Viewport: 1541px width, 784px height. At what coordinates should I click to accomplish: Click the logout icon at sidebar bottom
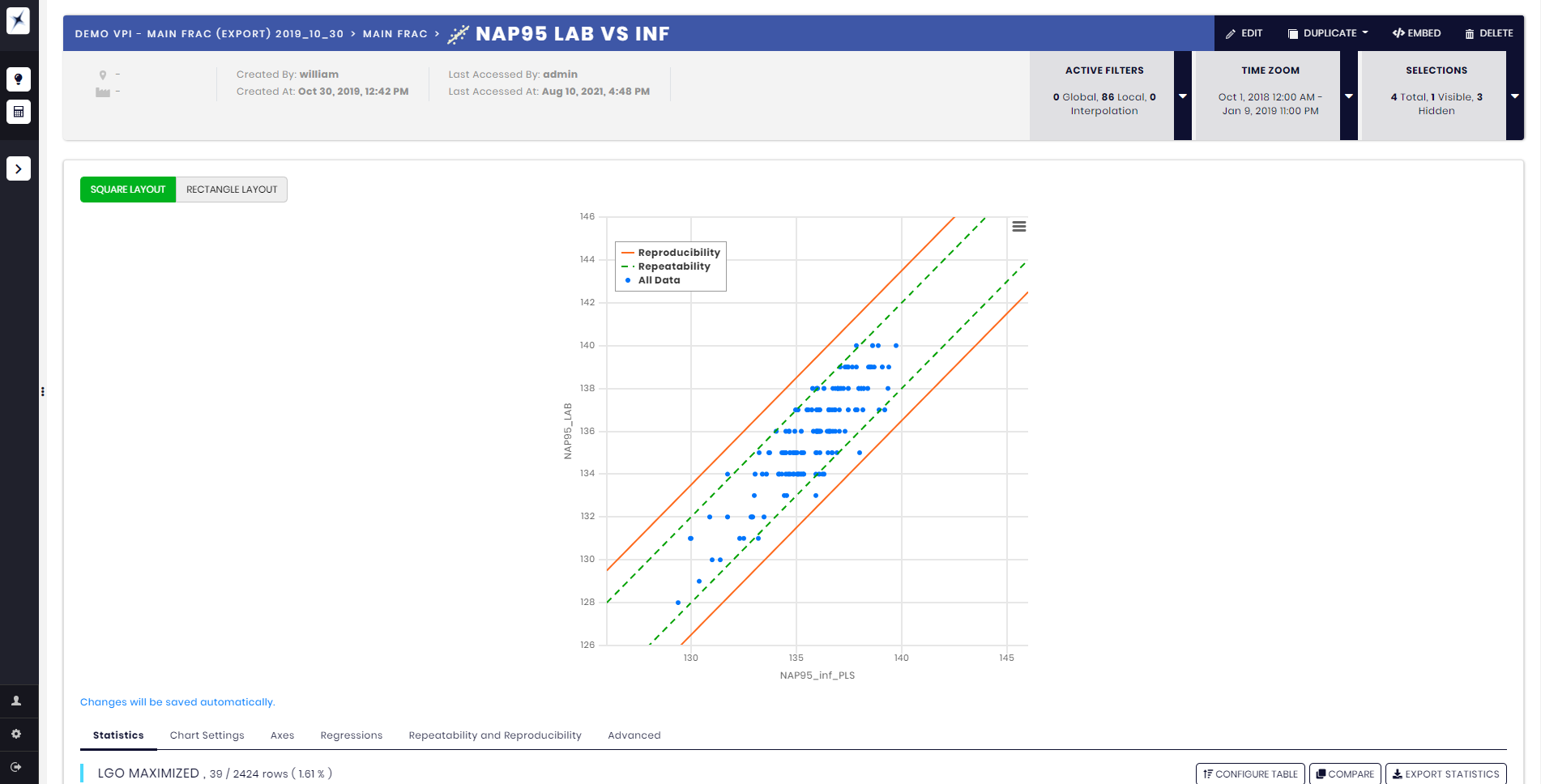(x=16, y=767)
